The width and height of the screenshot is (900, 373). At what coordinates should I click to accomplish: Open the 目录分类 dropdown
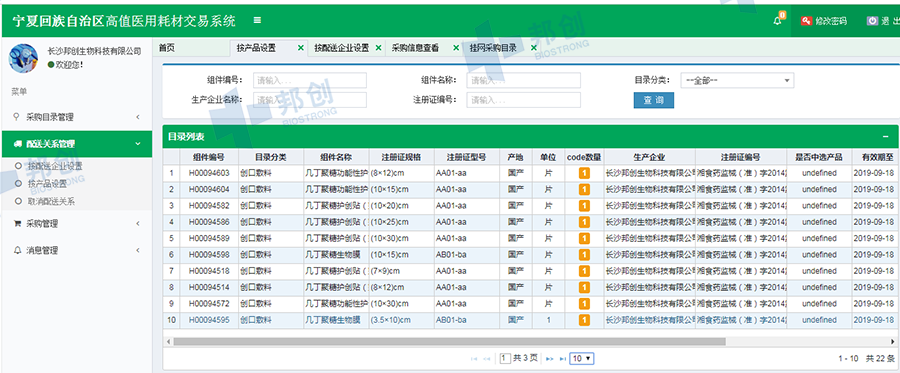tap(737, 80)
